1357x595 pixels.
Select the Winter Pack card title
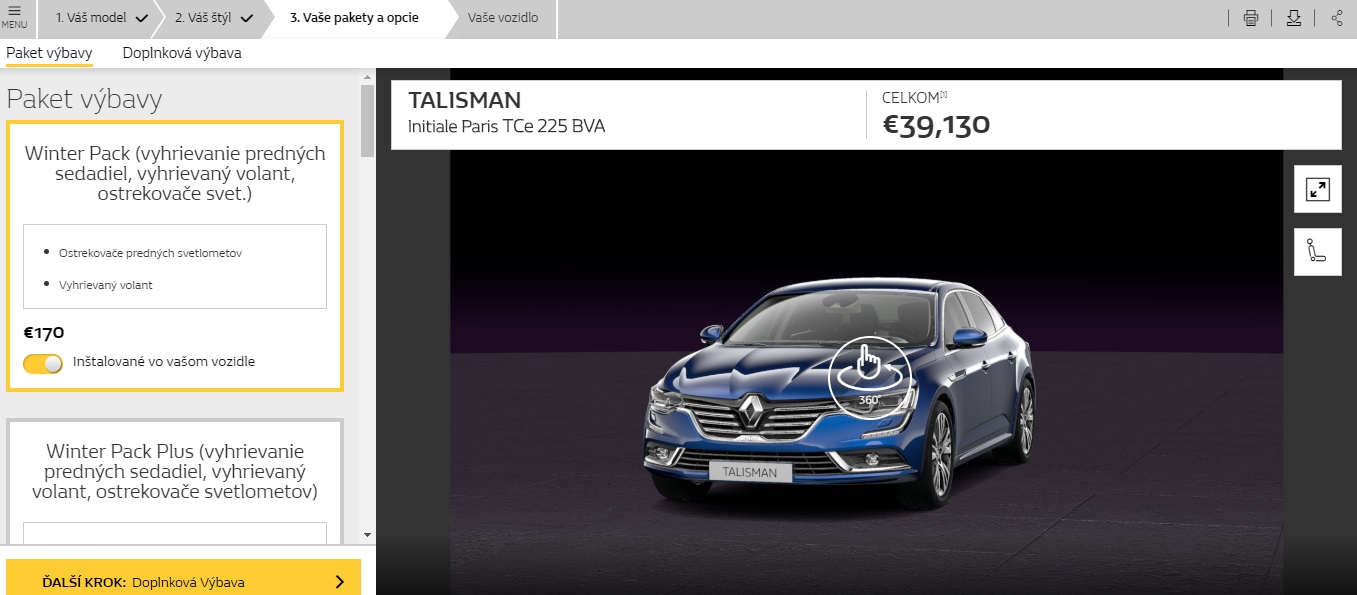(x=175, y=174)
